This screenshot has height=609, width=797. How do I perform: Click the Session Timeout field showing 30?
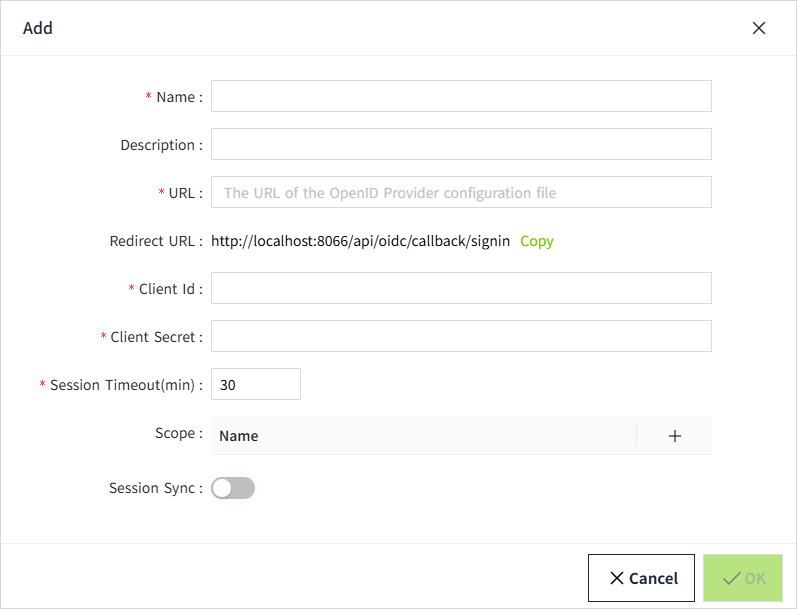[256, 384]
